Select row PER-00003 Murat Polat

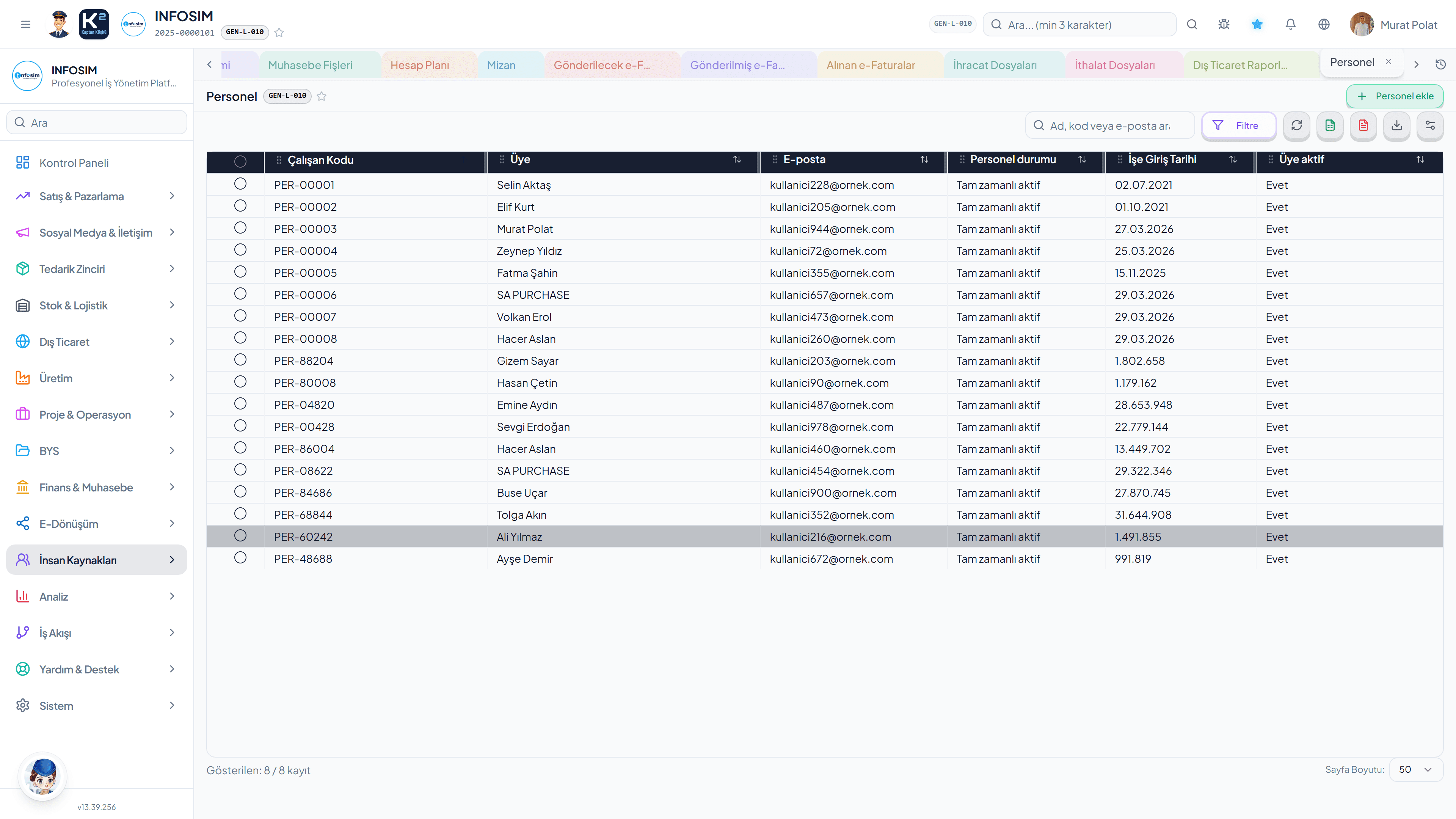click(x=240, y=228)
